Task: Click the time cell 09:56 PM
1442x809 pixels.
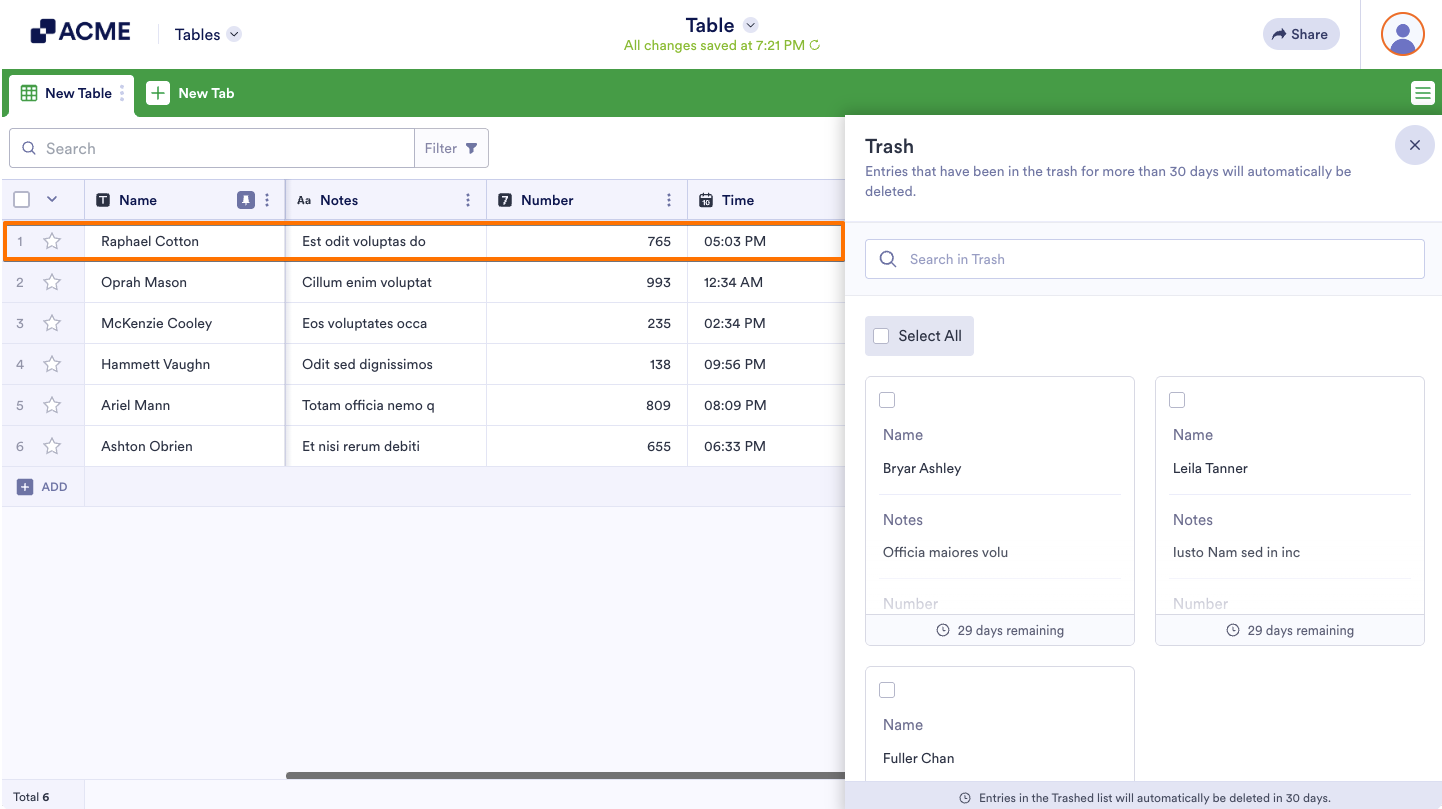Action: click(x=766, y=364)
